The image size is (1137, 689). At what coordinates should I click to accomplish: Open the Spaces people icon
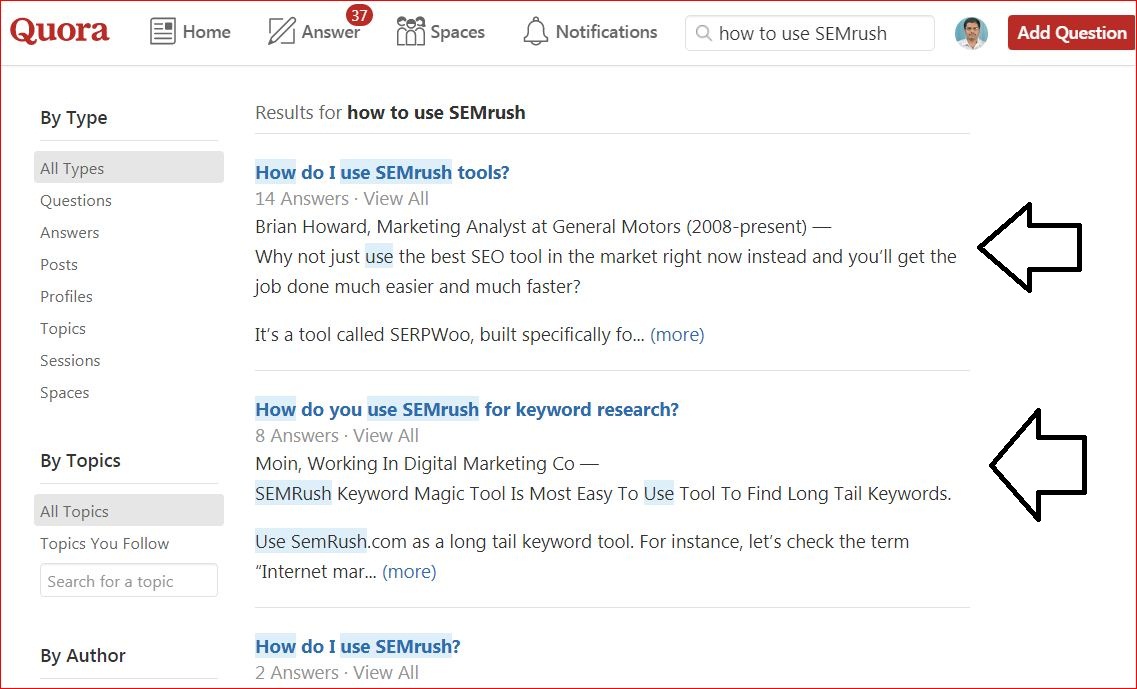click(410, 32)
